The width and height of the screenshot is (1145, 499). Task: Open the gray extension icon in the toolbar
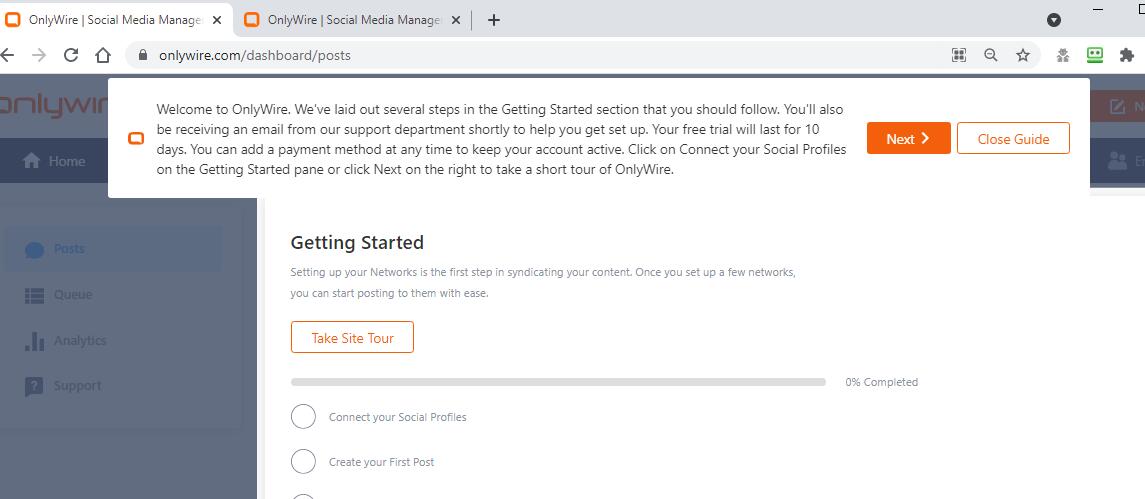[x=1063, y=55]
